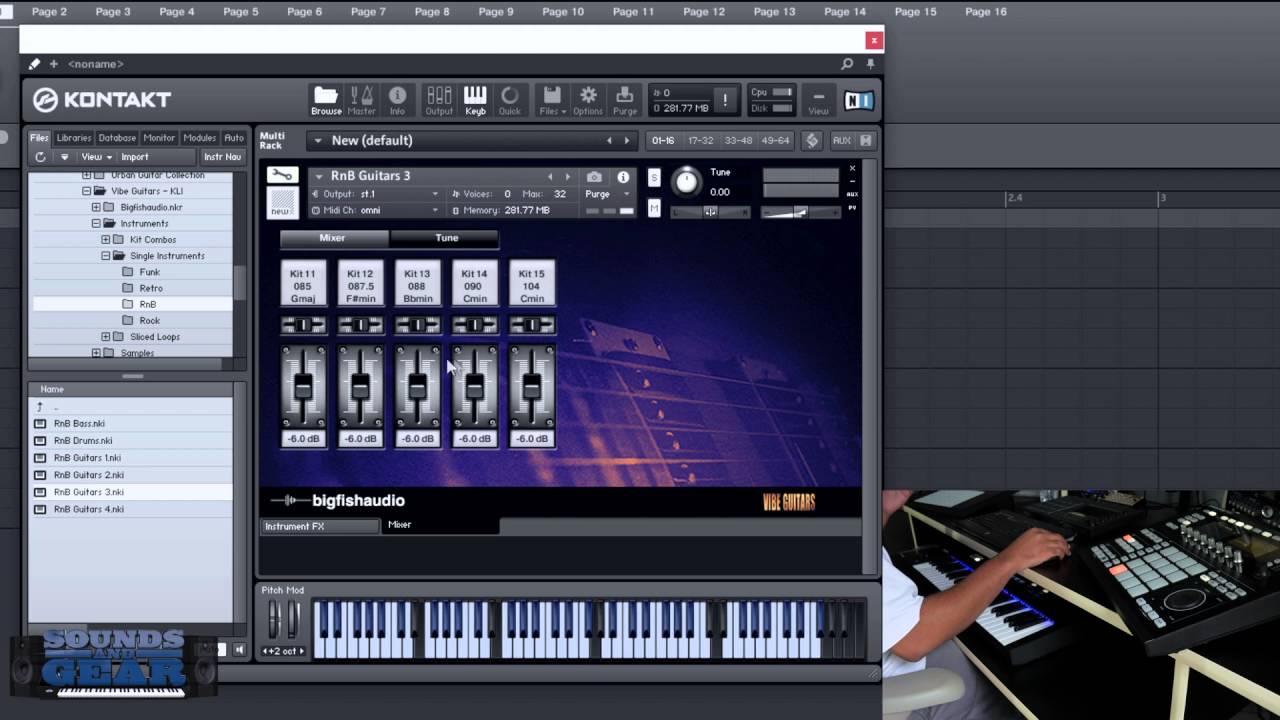Select instrument page 17-32
Screen dimensions: 1280x720
[x=700, y=141]
